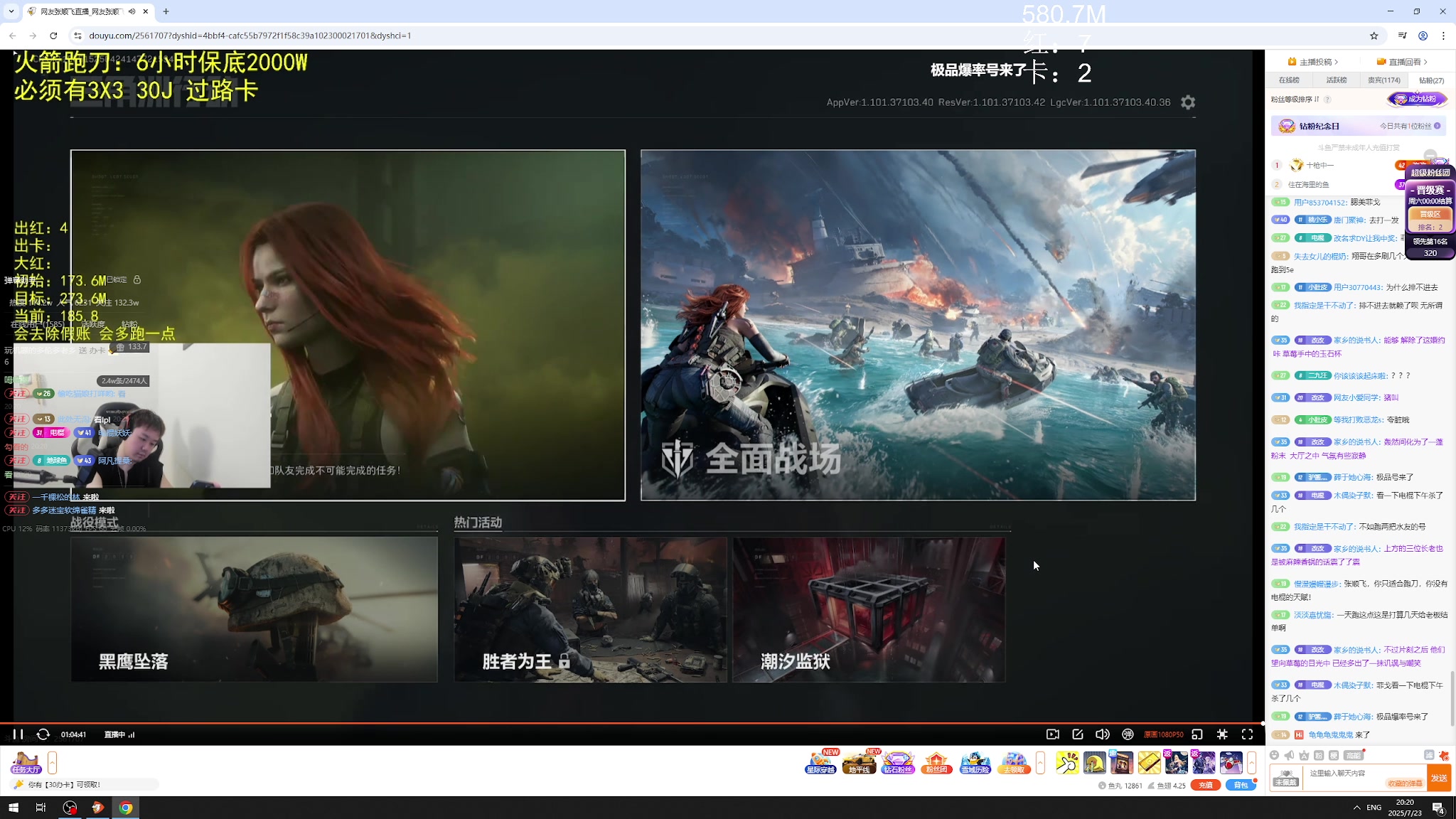This screenshot has width=1456, height=819.
Task: Click 发送 to send chat message
Action: click(x=1439, y=778)
